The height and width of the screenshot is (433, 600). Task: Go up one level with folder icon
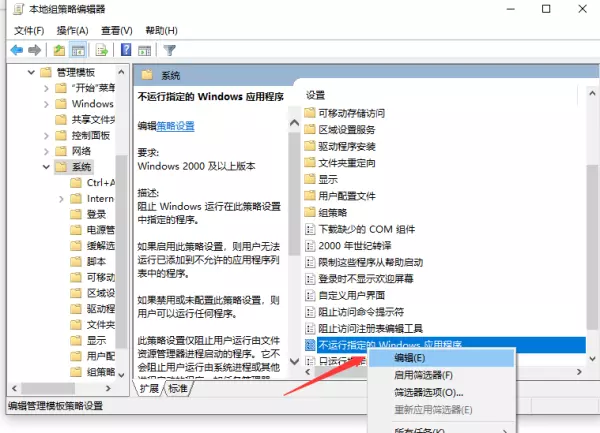coord(59,50)
